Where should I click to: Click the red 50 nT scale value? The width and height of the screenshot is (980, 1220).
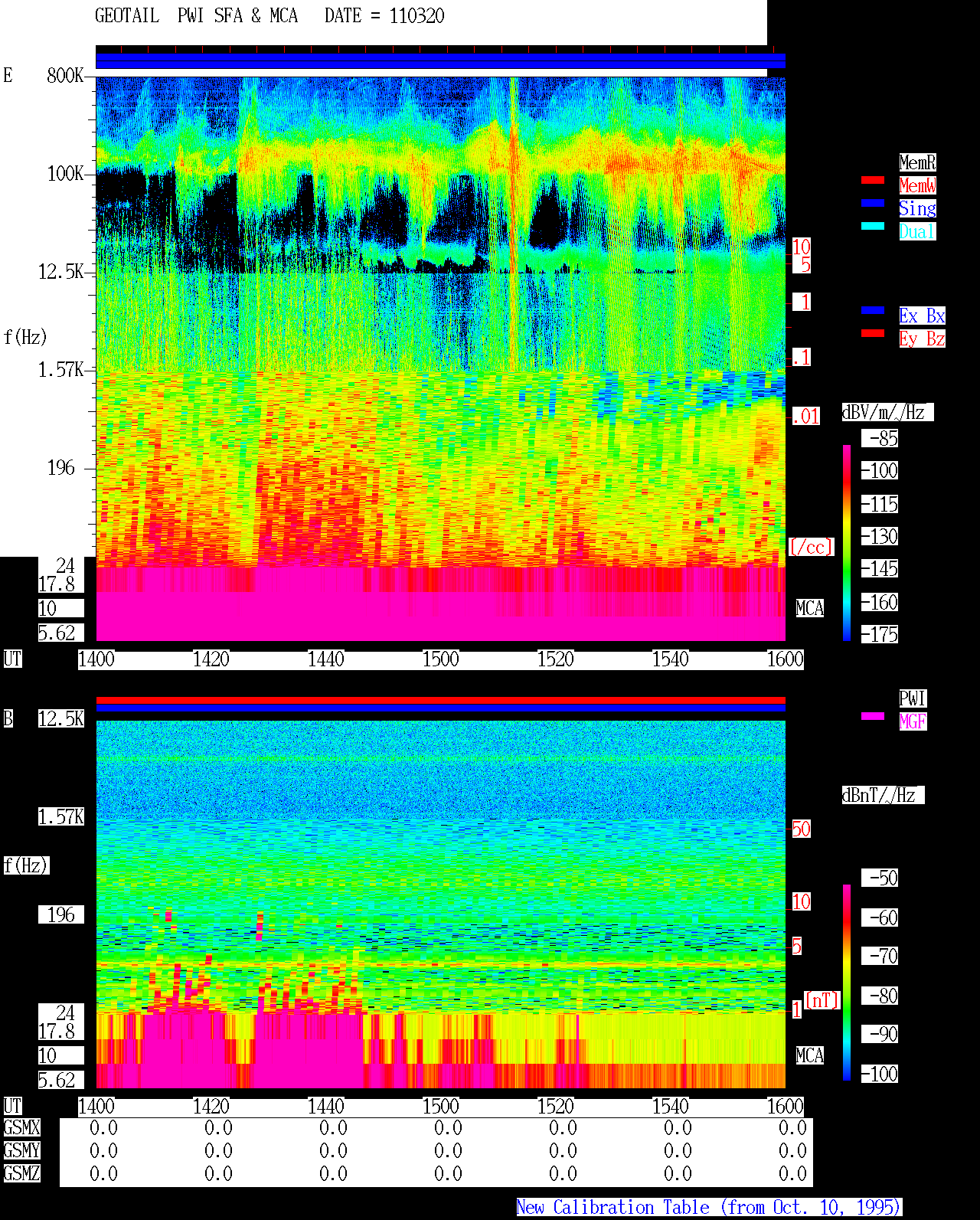(x=801, y=829)
